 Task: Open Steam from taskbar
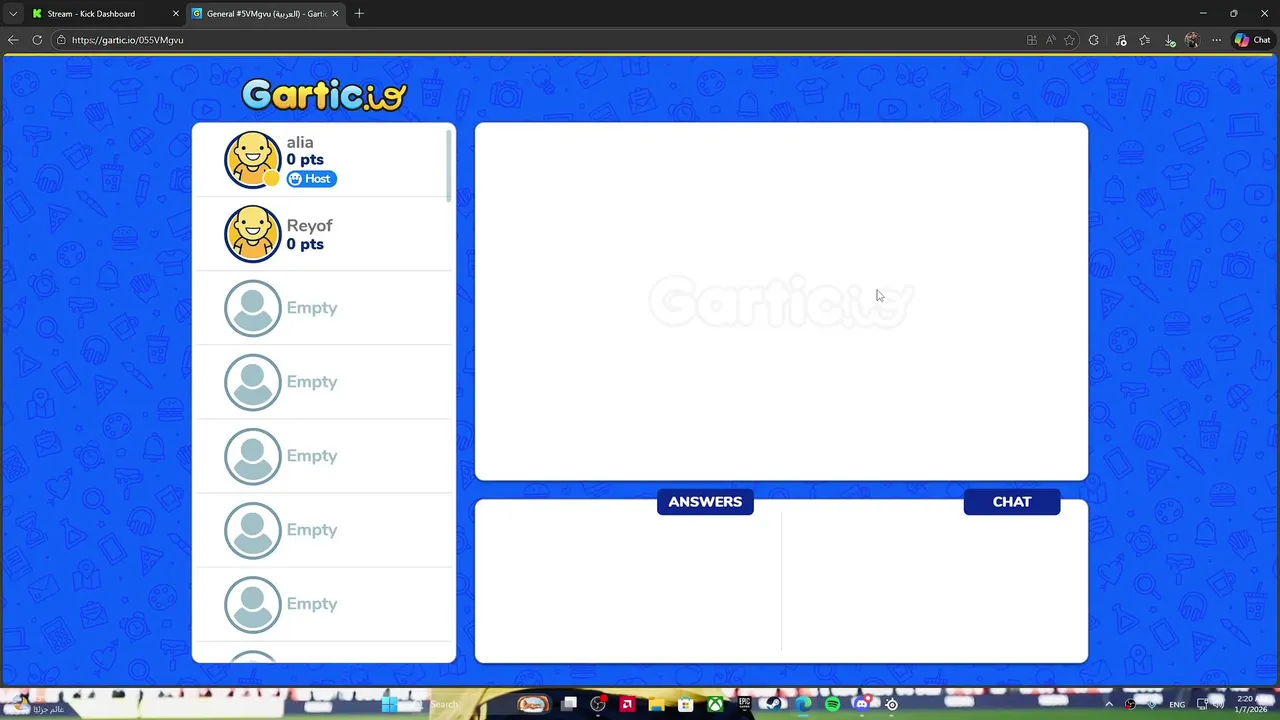(774, 704)
